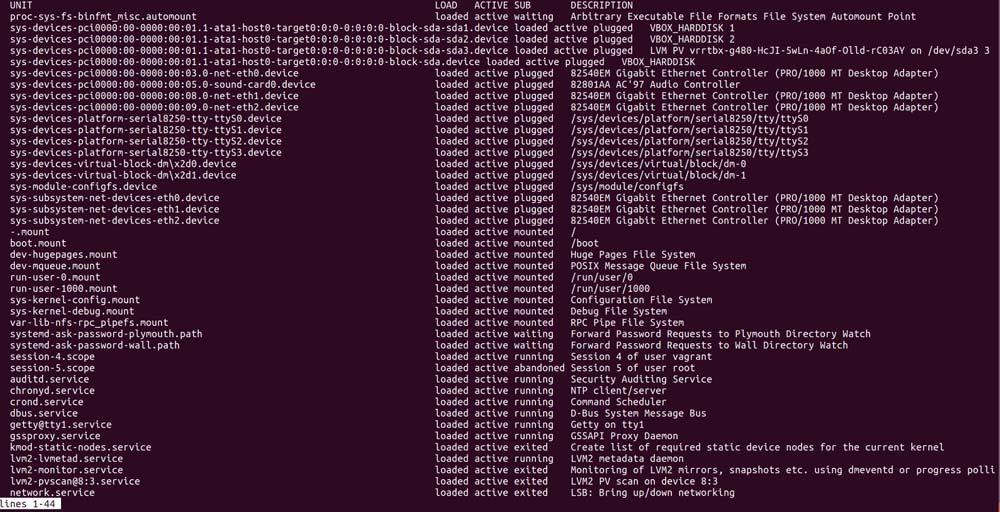1000x512 pixels.
Task: Select the lvm2-lvmetad.service unit entry
Action: 66,459
